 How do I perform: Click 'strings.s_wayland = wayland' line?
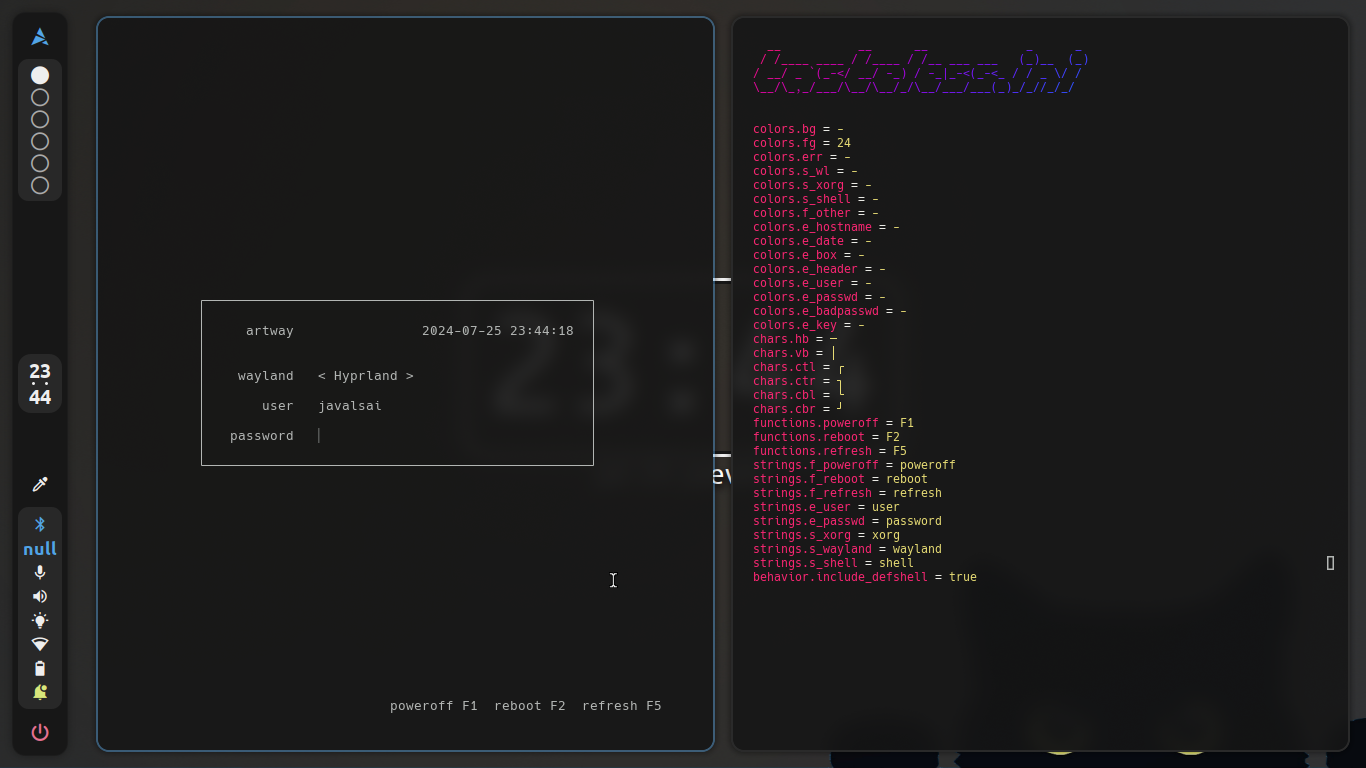click(x=847, y=549)
